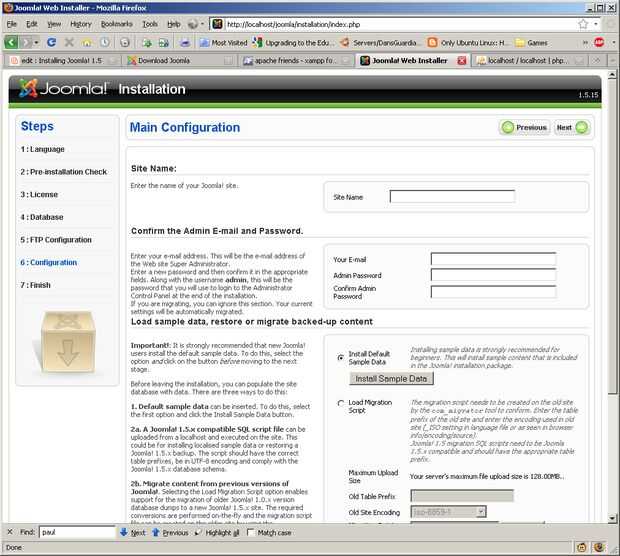
Task: Open the 'Only Ubuntu Linux' bookmark
Action: 467,43
